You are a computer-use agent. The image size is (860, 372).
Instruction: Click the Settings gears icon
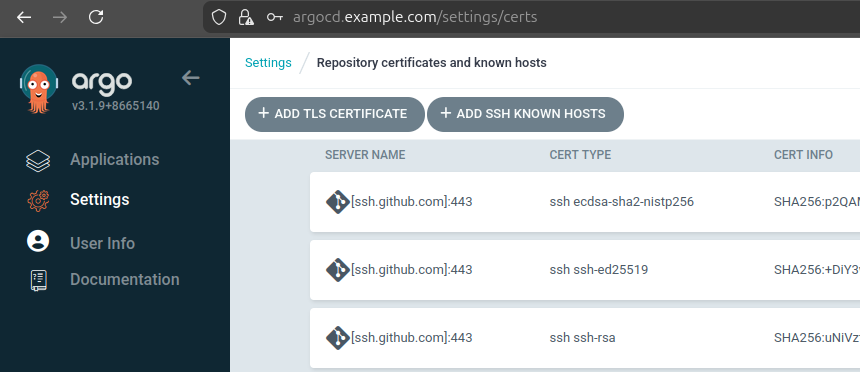[38, 200]
